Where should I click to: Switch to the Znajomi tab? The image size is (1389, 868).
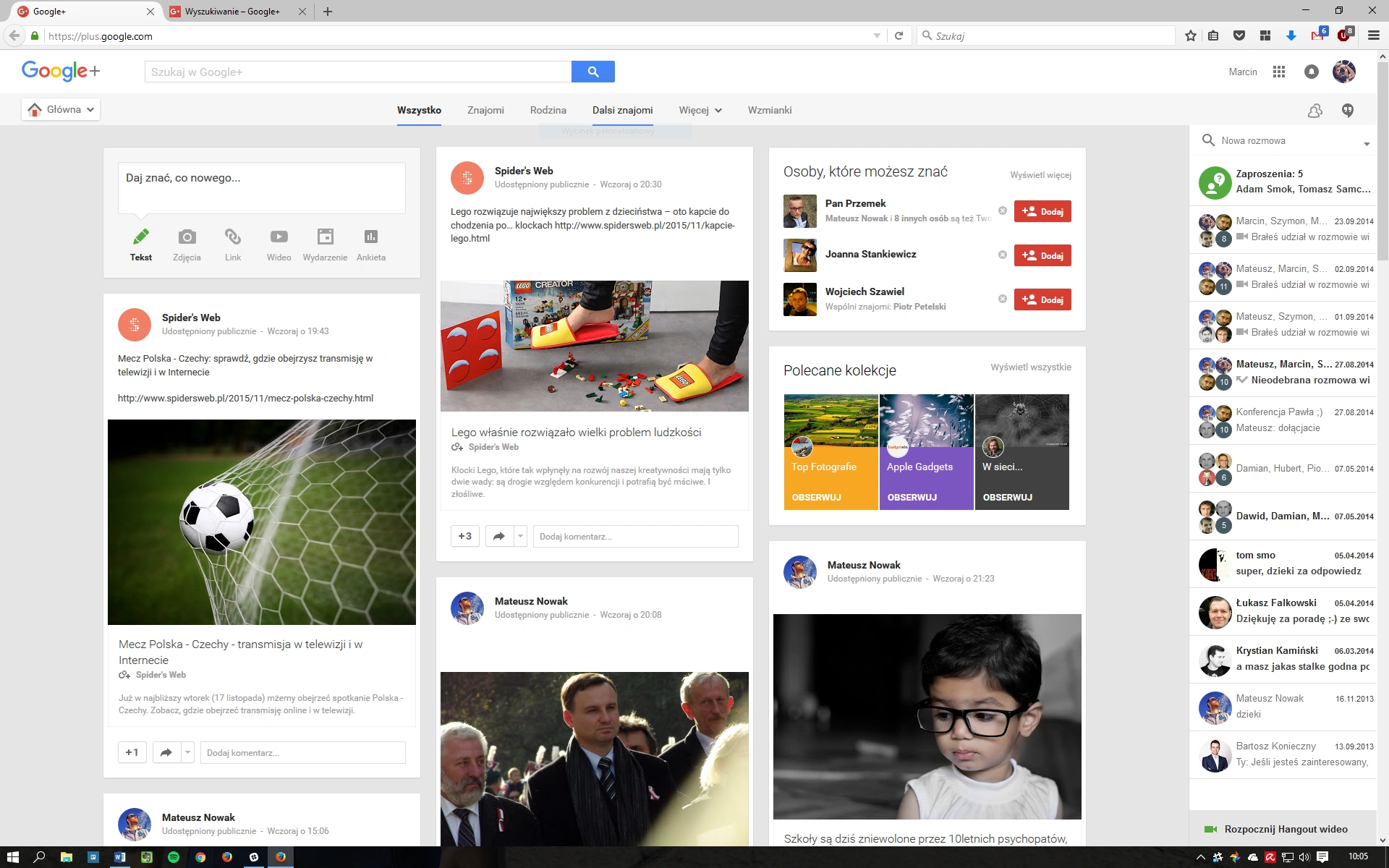(485, 110)
